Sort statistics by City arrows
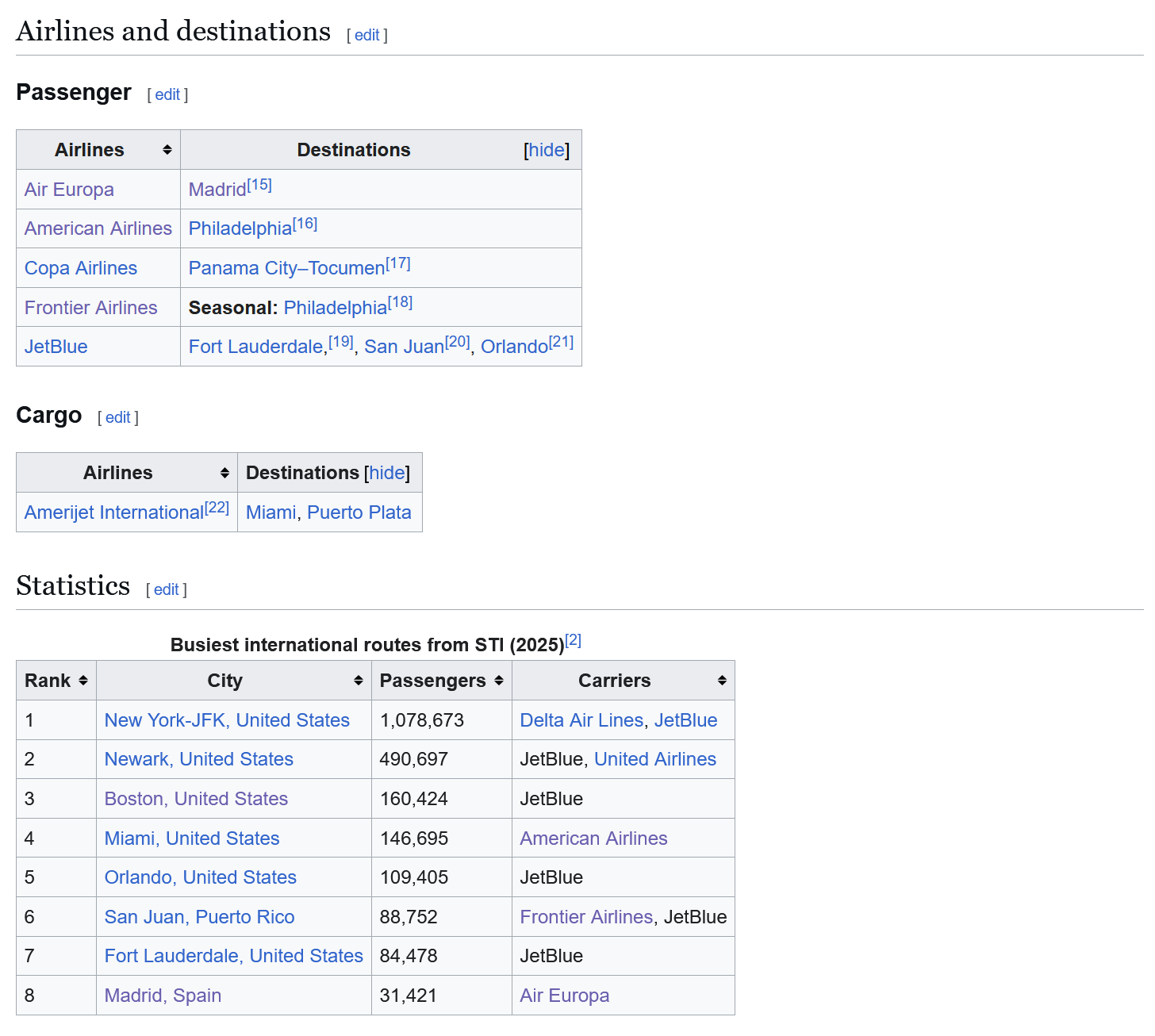 359,681
